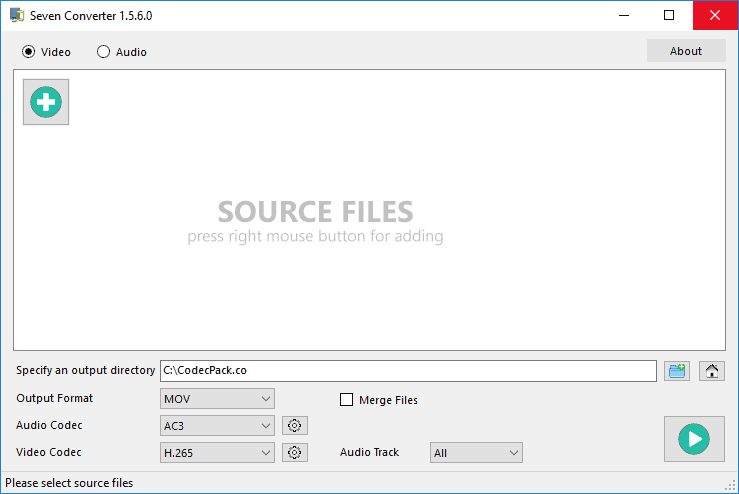Select the Audio radio button
The width and height of the screenshot is (739, 494).
104,52
